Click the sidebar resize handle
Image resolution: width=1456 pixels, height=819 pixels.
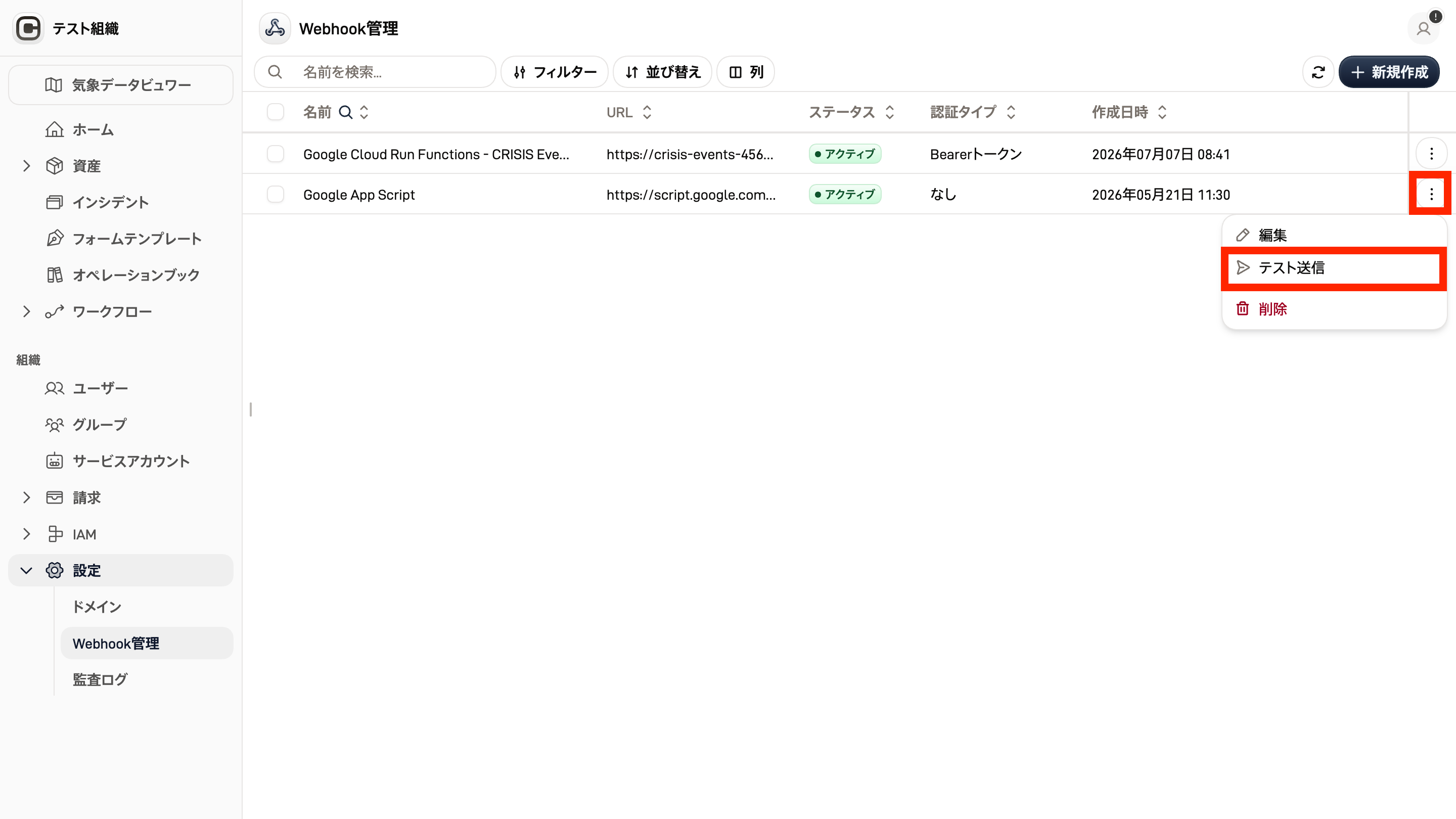[x=250, y=409]
